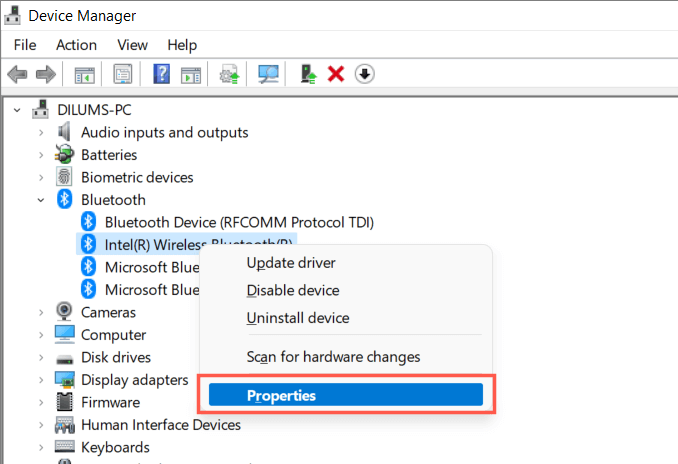Open the Action menu
678x464 pixels.
pyautogui.click(x=76, y=45)
